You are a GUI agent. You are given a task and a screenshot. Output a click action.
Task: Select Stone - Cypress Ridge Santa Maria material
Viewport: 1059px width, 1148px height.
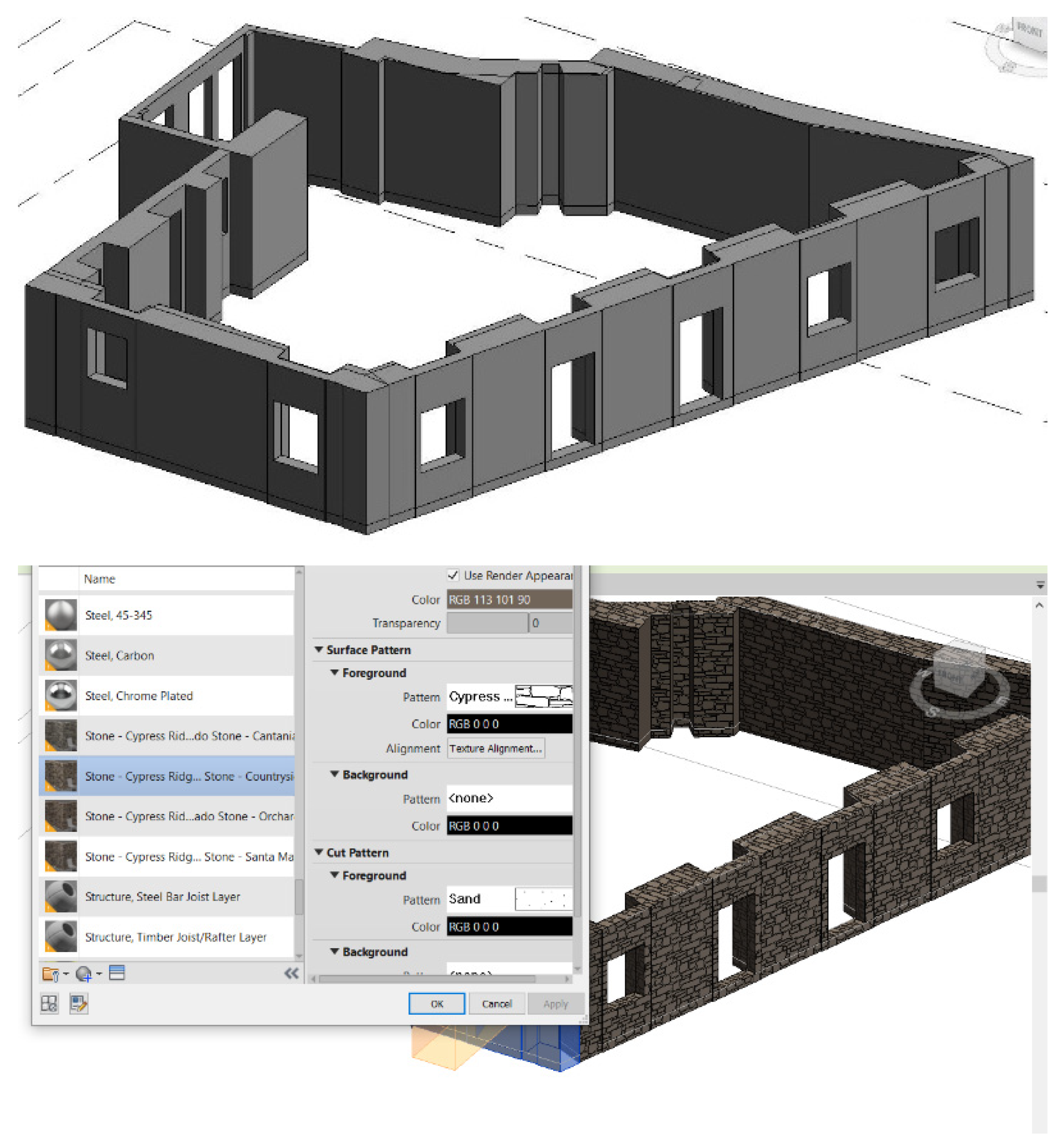click(x=189, y=856)
